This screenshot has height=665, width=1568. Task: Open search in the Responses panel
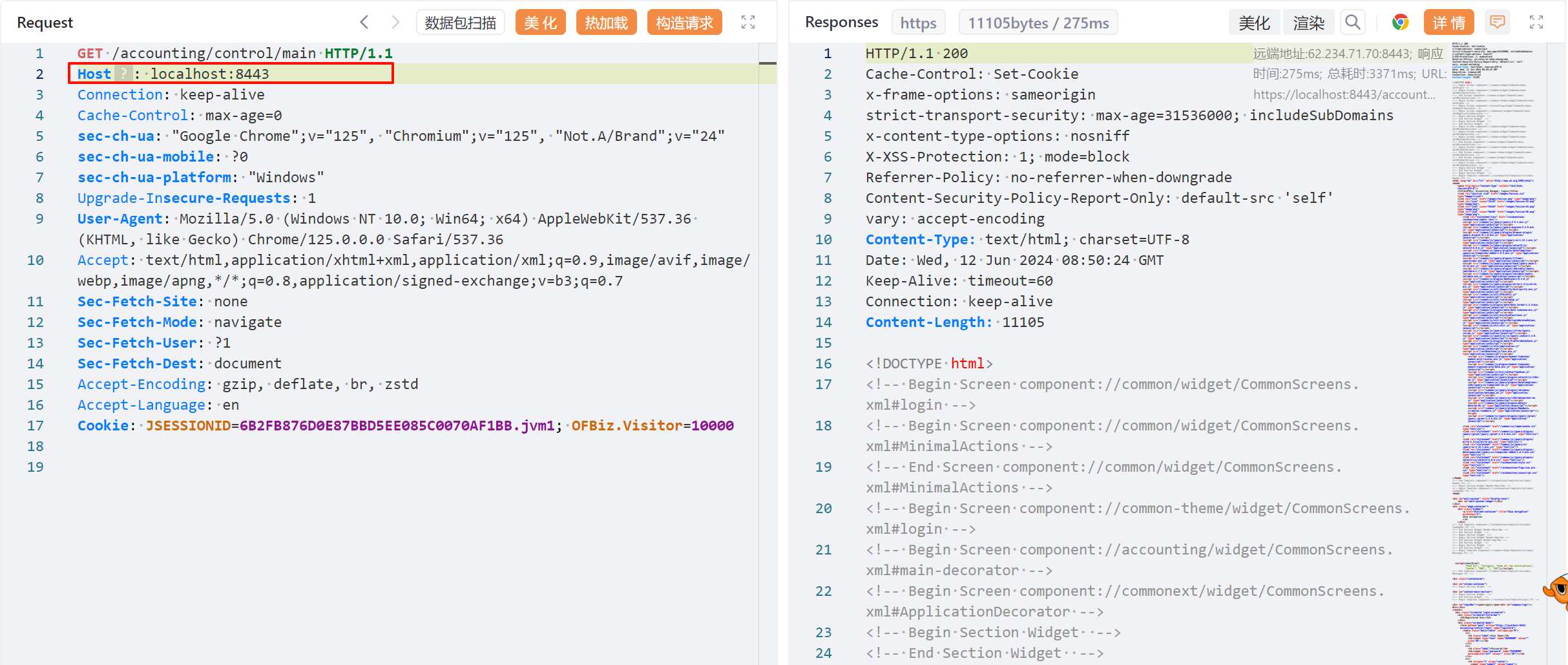pyautogui.click(x=1352, y=23)
